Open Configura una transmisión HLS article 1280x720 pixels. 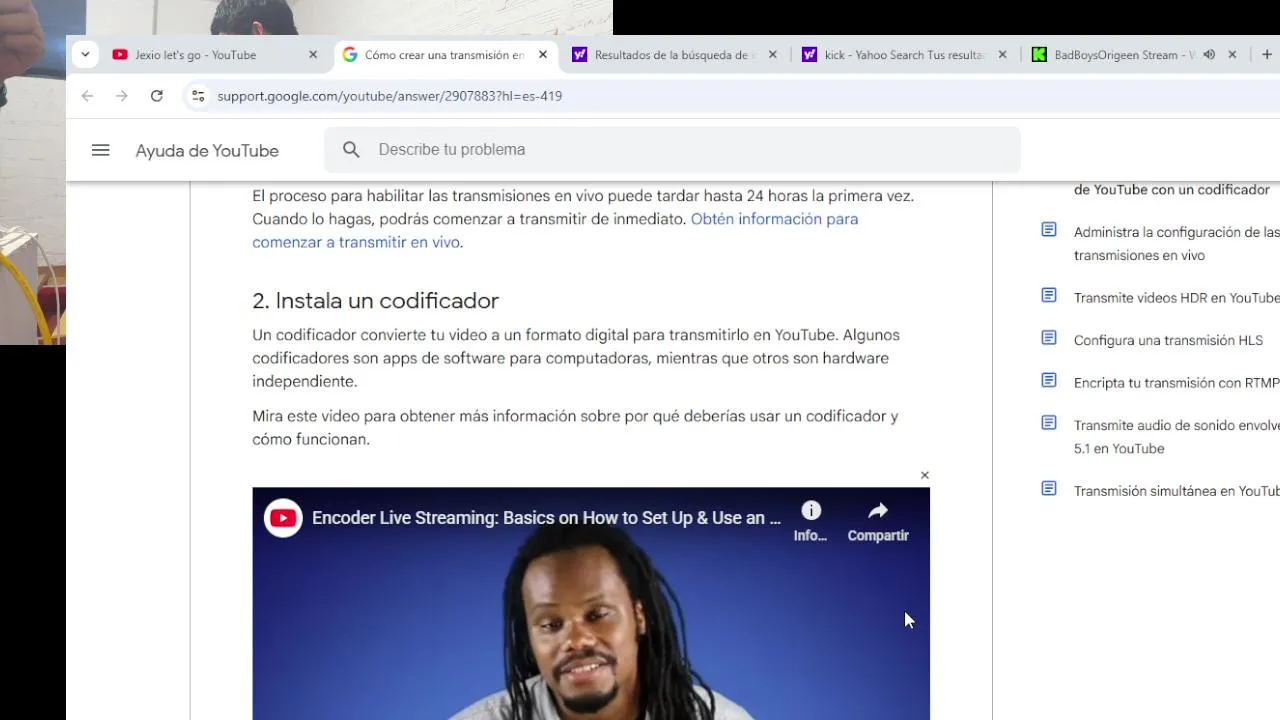(x=1168, y=340)
